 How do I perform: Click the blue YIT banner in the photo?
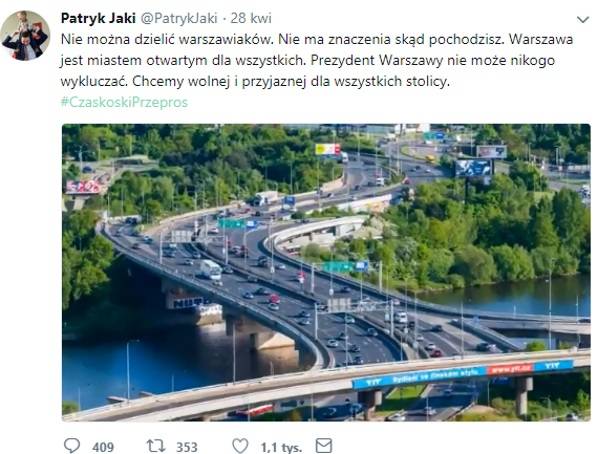click(463, 374)
